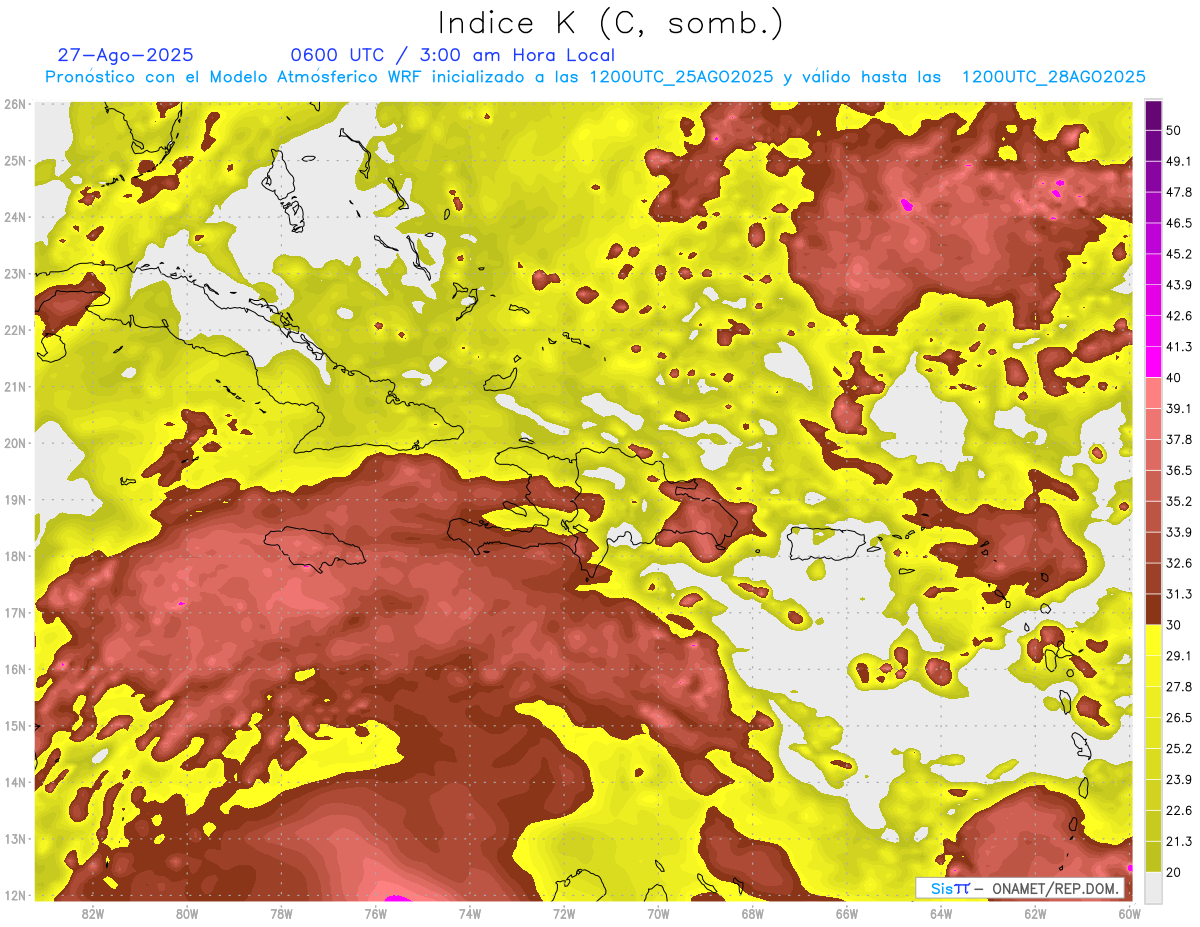Click the color bar value '45.2'
Screen dimensions: 1200x927
(1179, 254)
